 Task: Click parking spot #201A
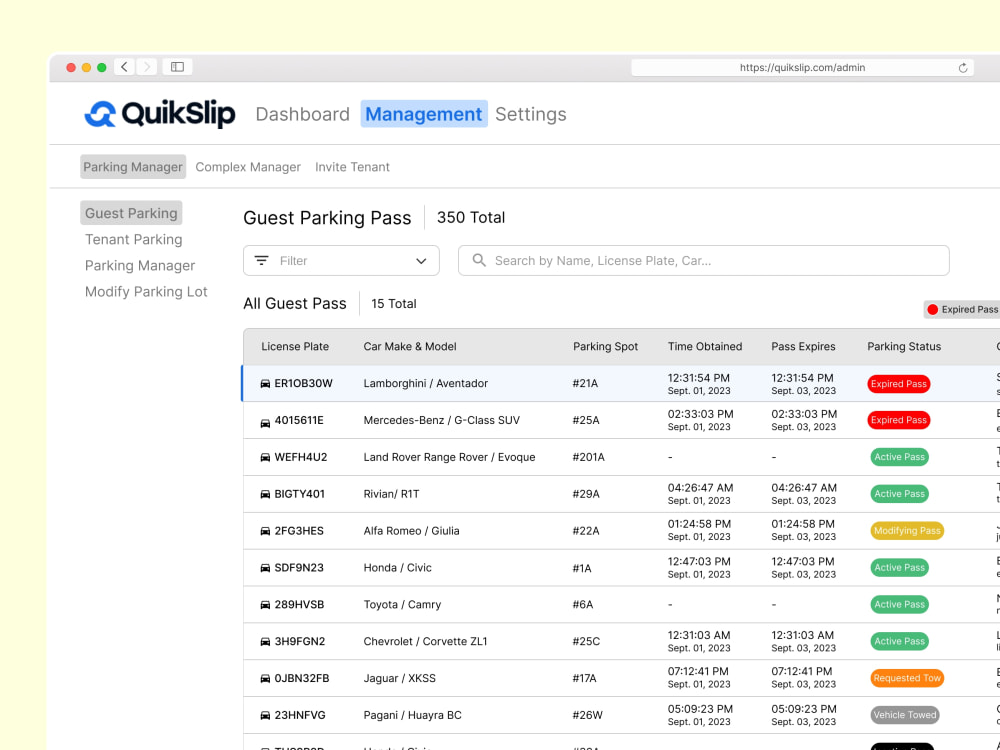tap(589, 457)
